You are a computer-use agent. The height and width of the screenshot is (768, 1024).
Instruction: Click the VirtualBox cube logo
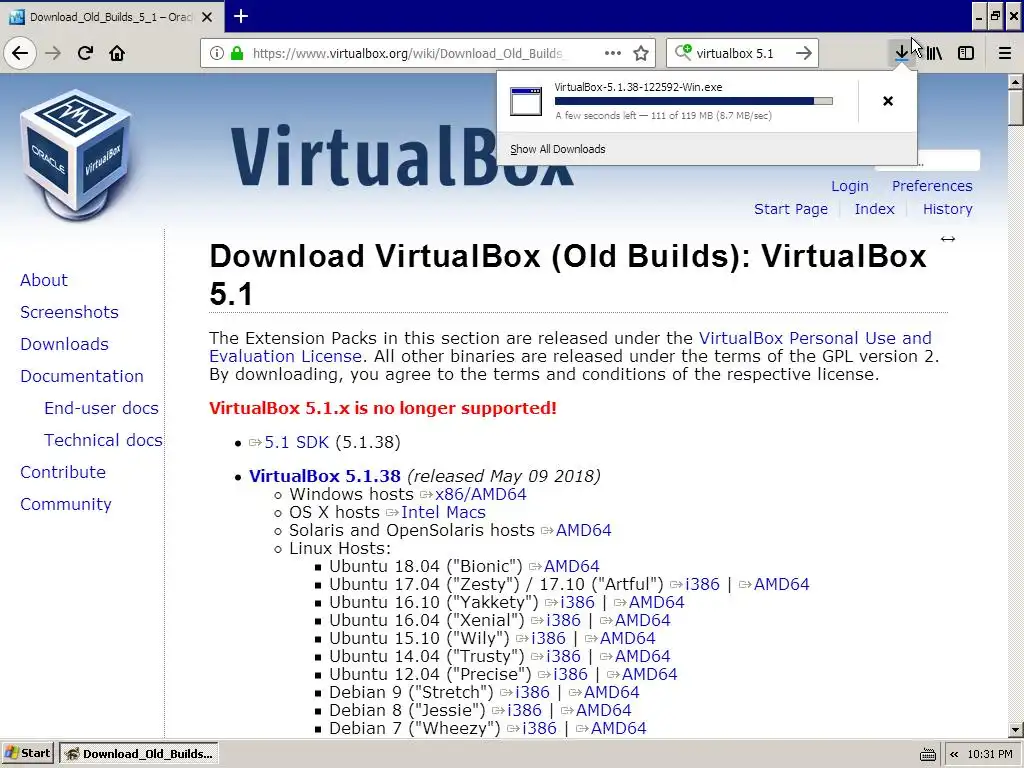point(74,155)
